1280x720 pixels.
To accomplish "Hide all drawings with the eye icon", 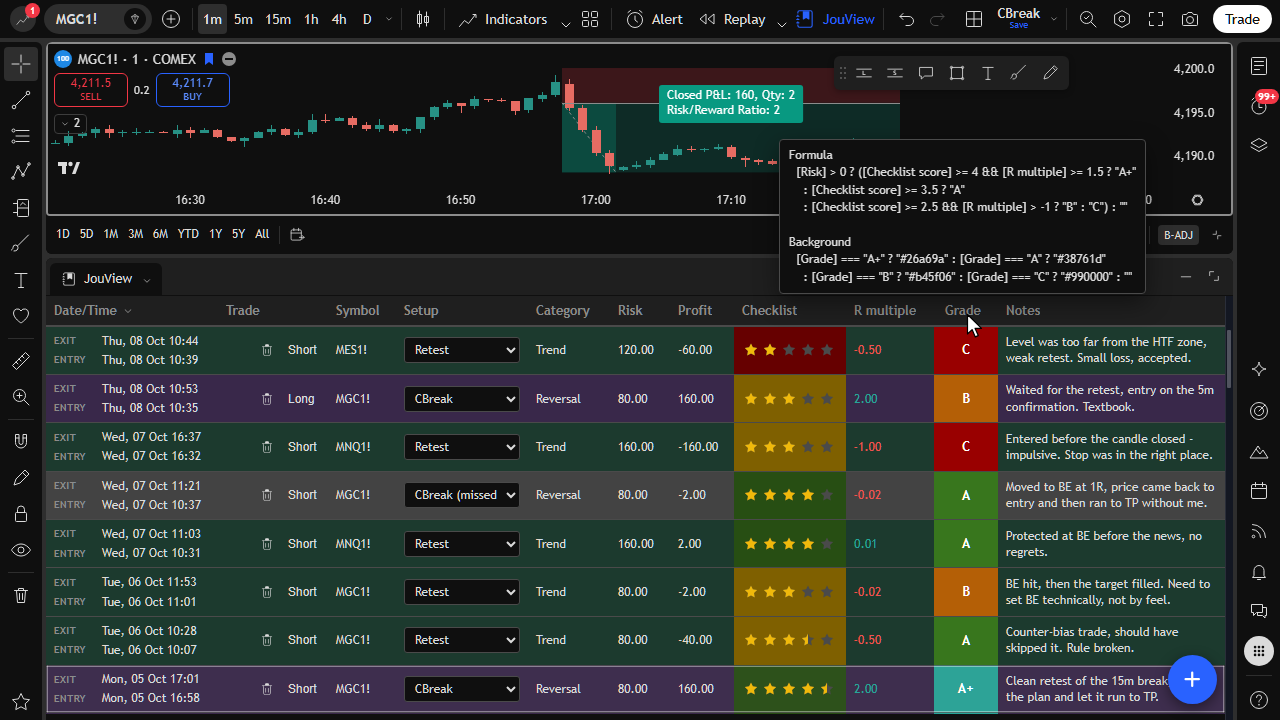I will (x=21, y=550).
